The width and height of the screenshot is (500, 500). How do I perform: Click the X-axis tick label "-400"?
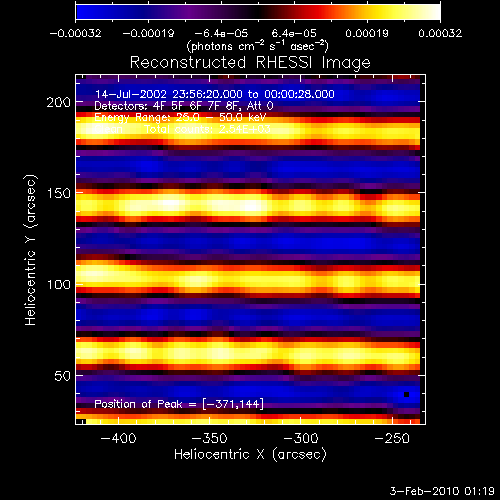coord(118,438)
